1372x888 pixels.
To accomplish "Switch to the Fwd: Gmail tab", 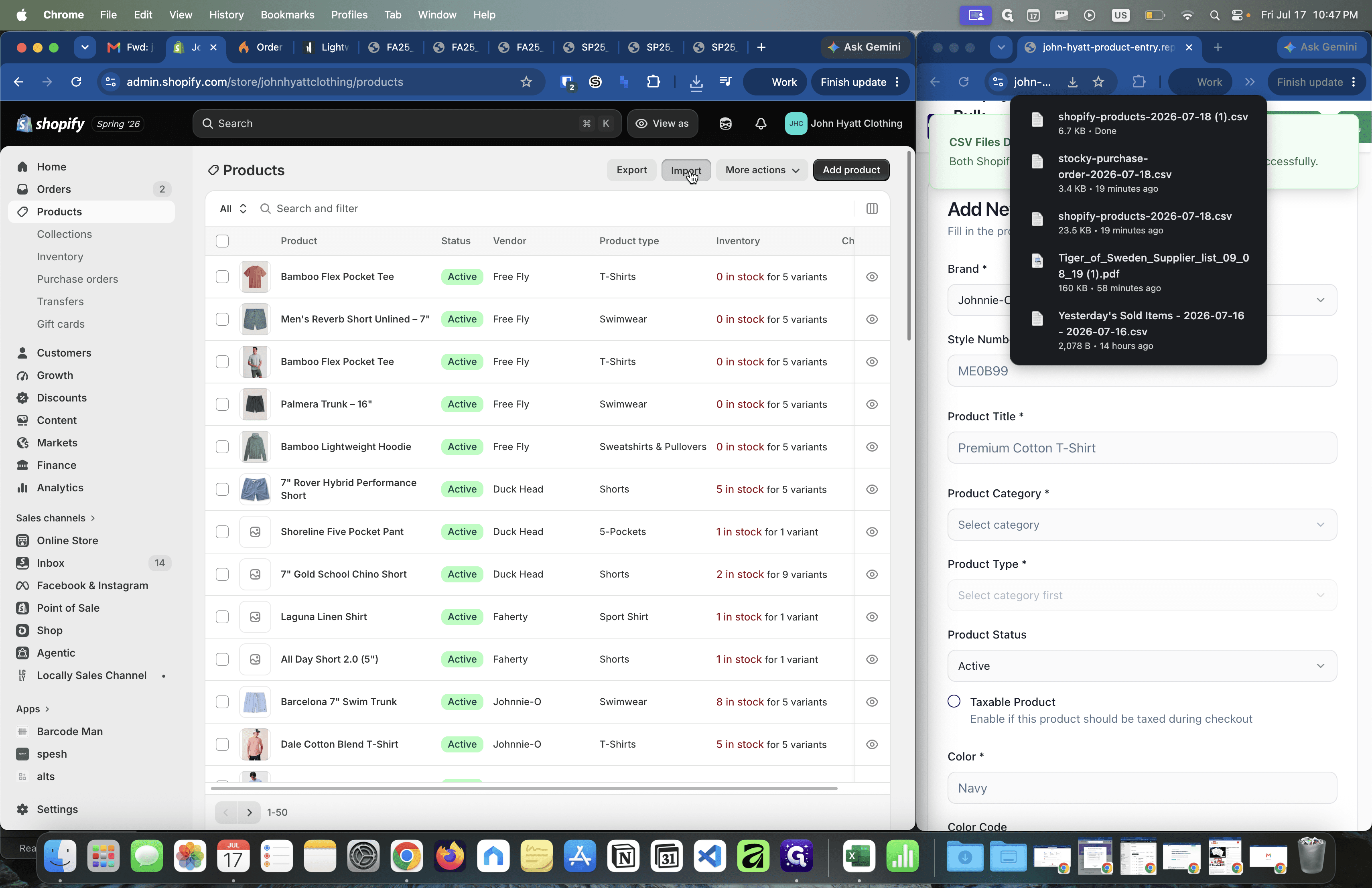I will click(x=132, y=47).
